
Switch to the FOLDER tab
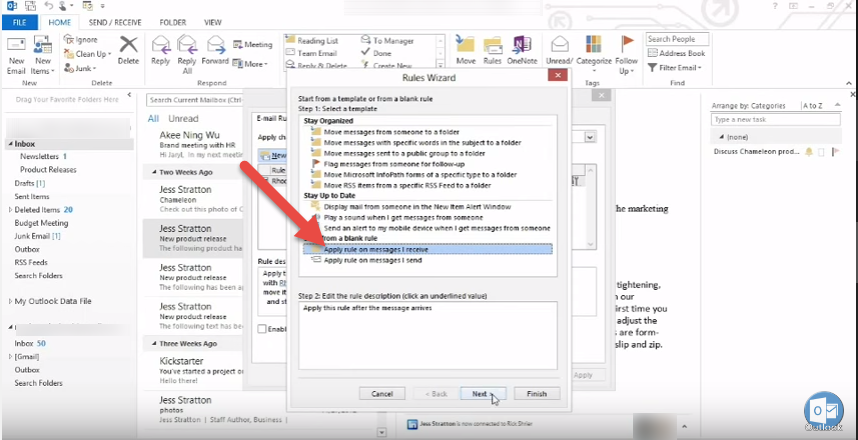173,22
